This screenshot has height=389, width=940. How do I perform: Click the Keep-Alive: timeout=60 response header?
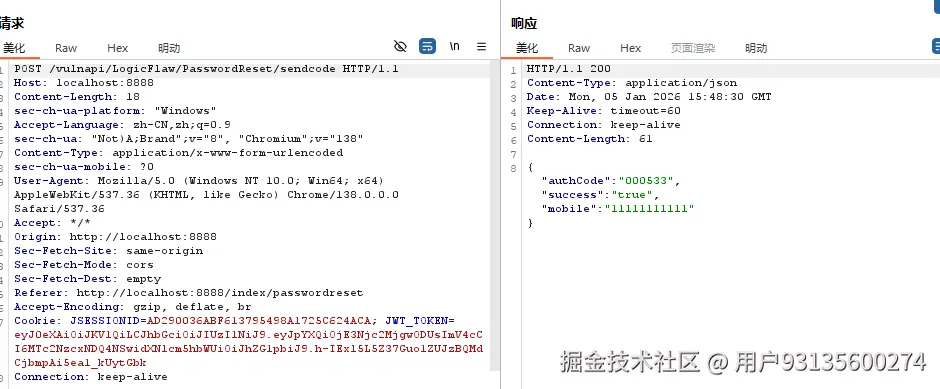point(604,111)
